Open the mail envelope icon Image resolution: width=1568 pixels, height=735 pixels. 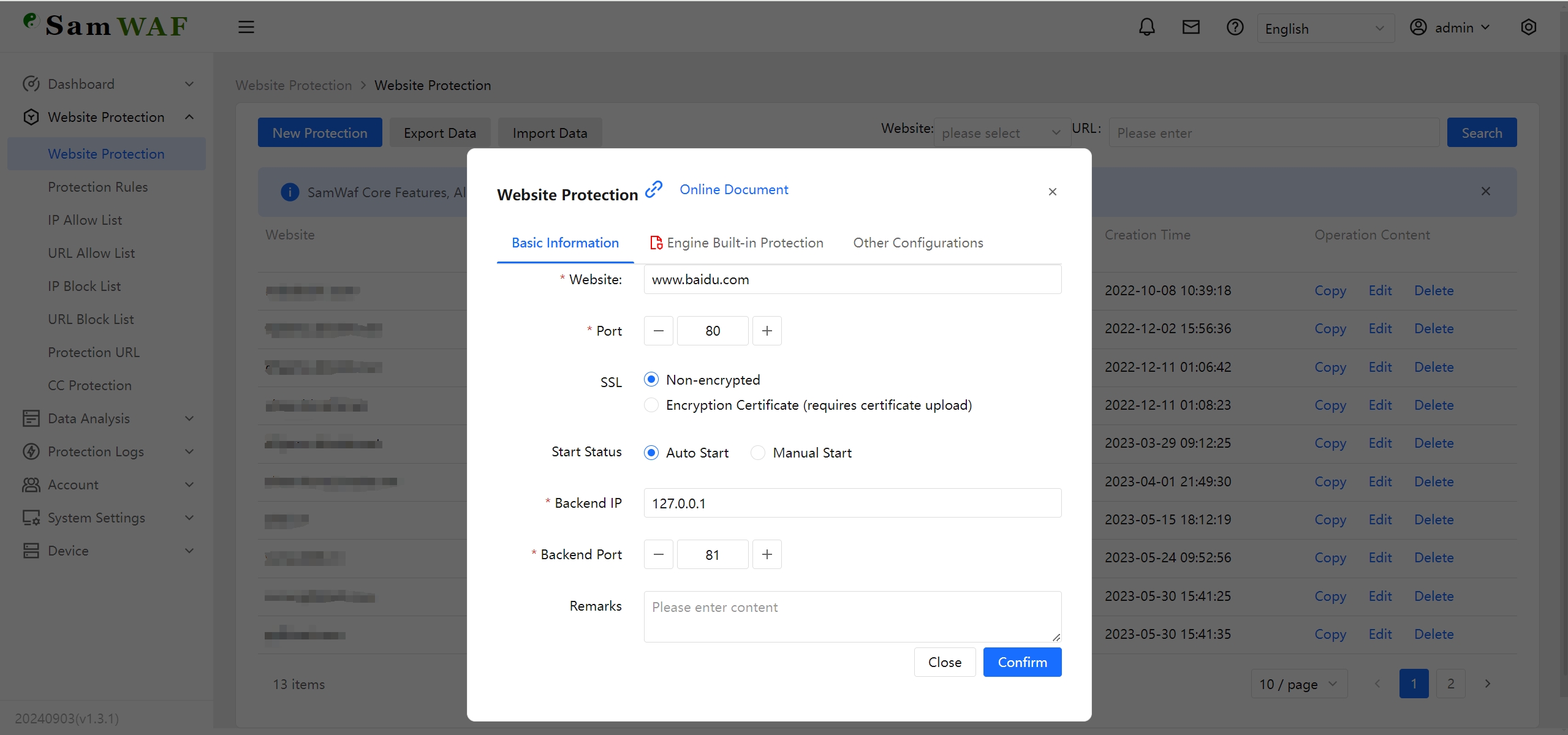pos(1191,27)
